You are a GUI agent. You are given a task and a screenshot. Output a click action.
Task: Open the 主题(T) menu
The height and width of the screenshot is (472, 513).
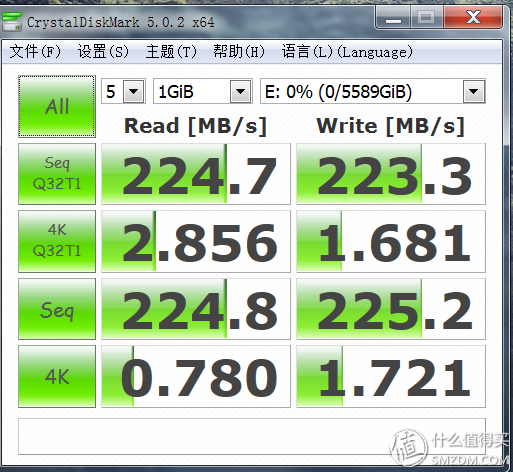coord(171,52)
